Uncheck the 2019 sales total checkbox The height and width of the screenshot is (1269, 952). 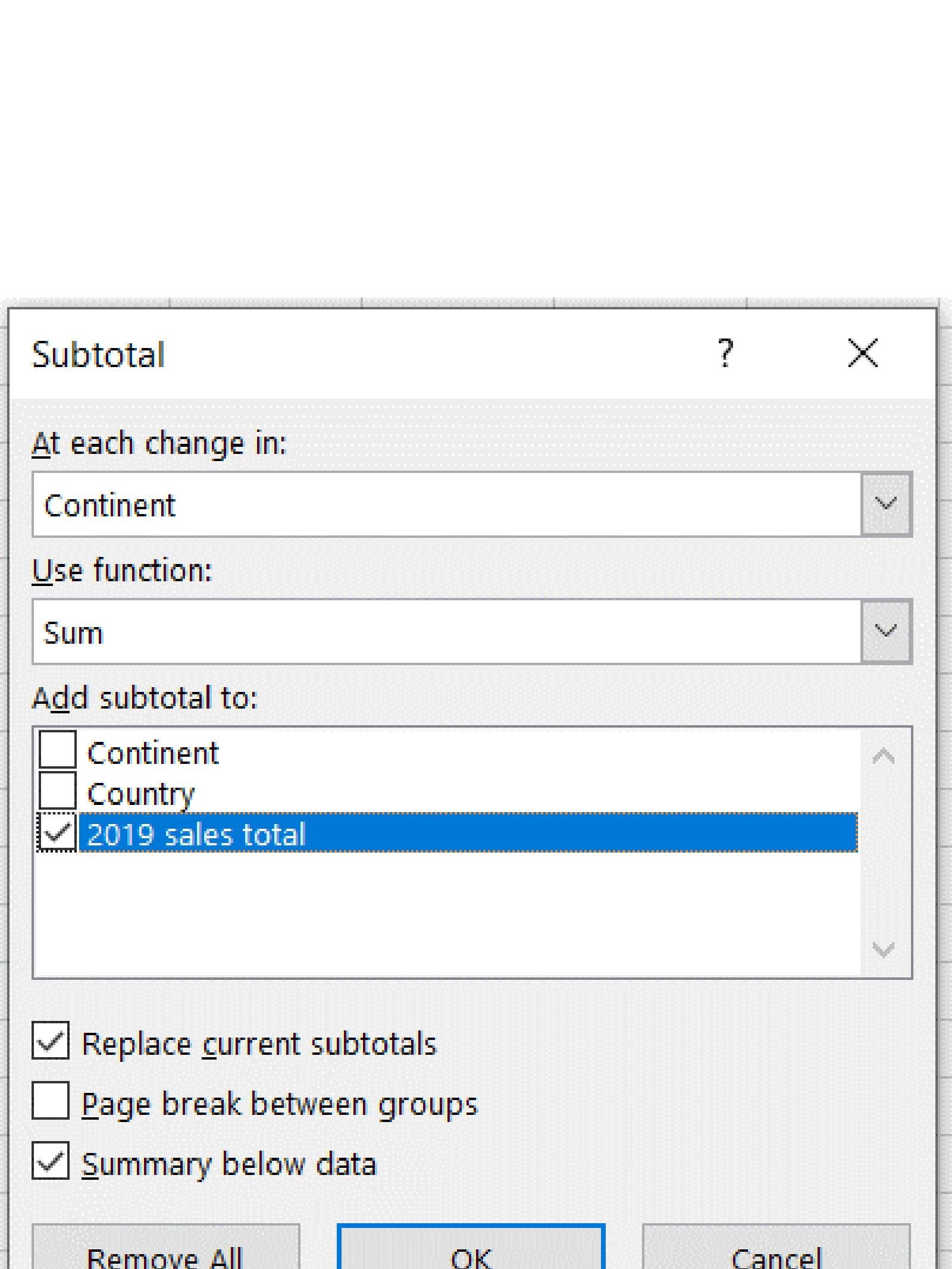point(57,832)
